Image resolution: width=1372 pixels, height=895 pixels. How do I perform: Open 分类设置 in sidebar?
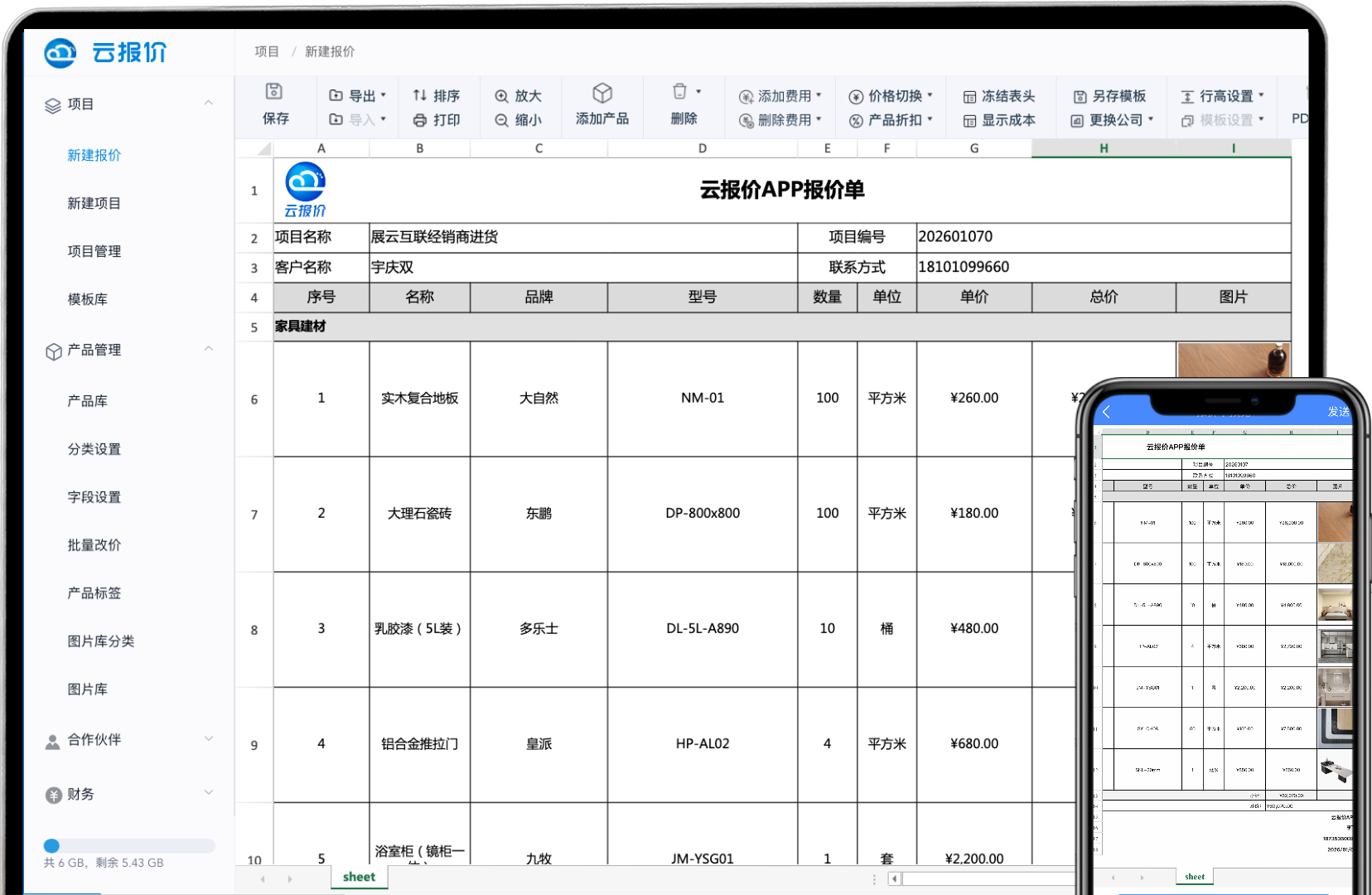tap(94, 449)
